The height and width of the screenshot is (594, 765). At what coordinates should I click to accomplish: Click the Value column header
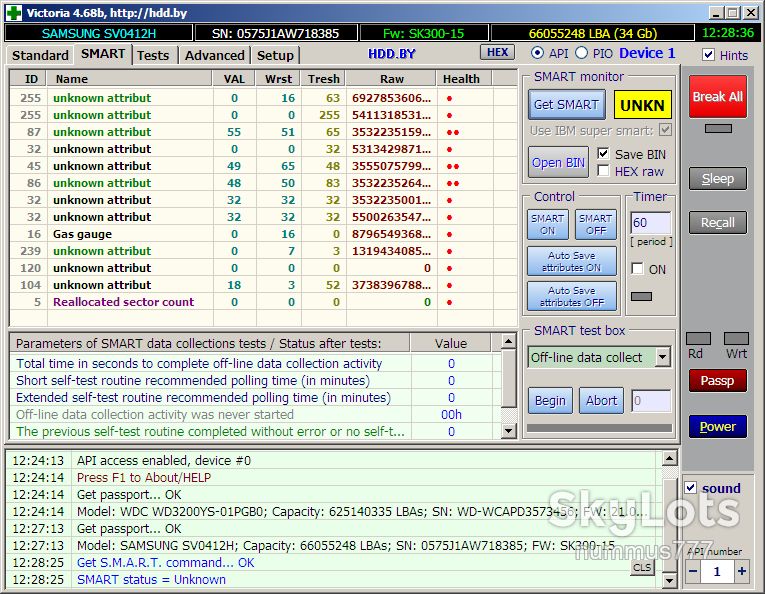coord(451,343)
